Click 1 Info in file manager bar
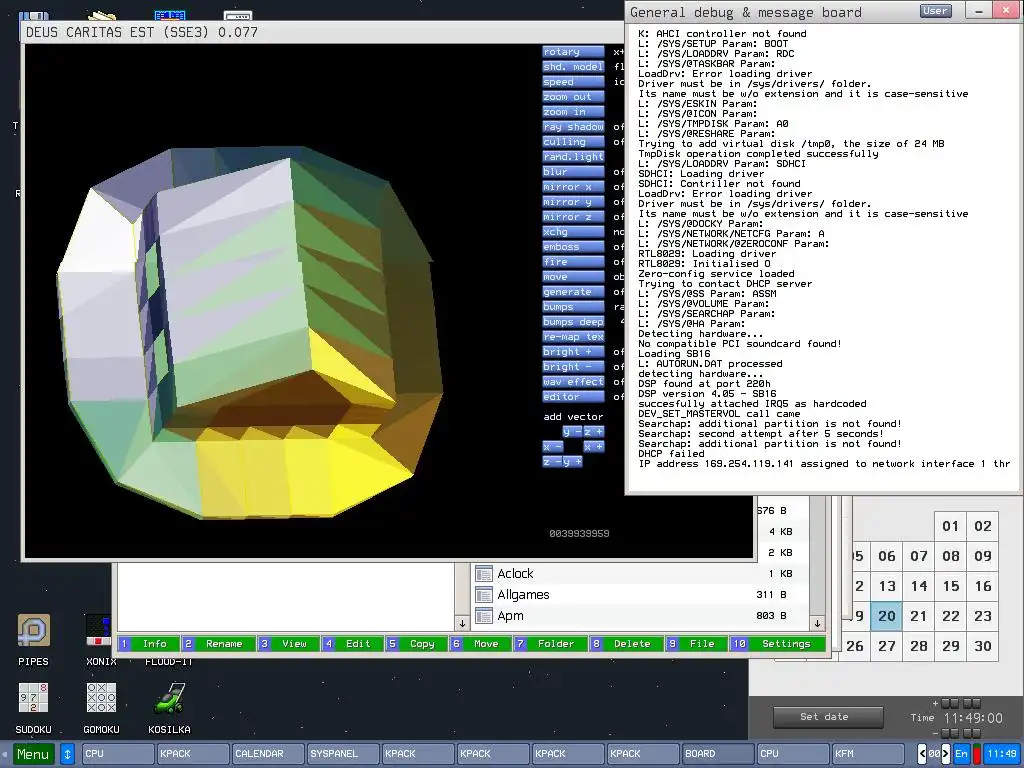The height and width of the screenshot is (768, 1024). tap(148, 644)
